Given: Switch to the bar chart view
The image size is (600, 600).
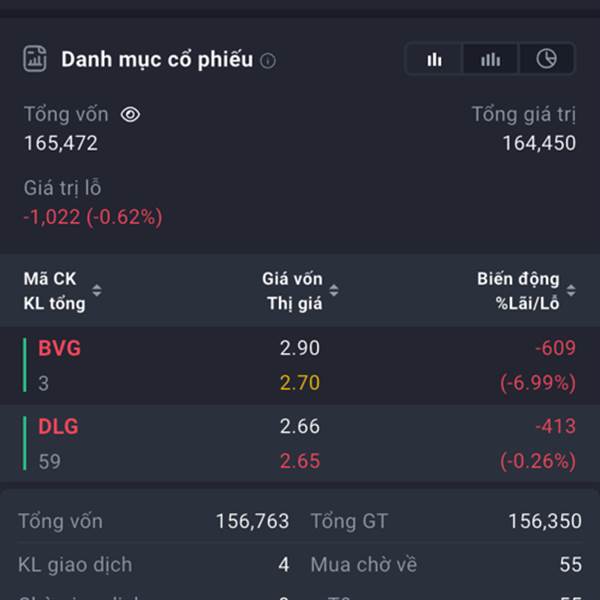Looking at the screenshot, I should pyautogui.click(x=434, y=59).
